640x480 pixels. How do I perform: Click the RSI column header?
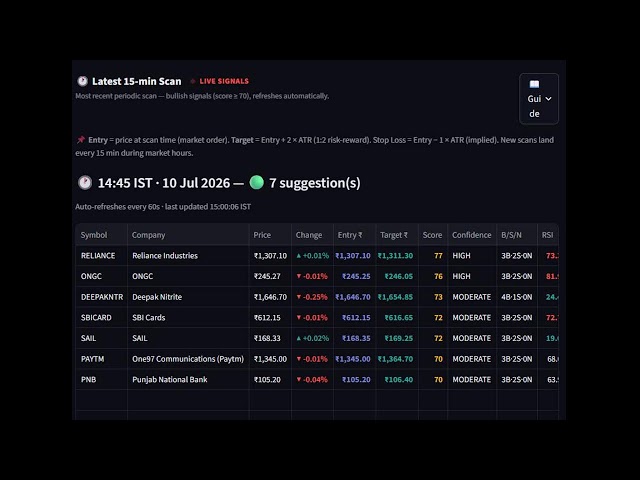click(547, 235)
